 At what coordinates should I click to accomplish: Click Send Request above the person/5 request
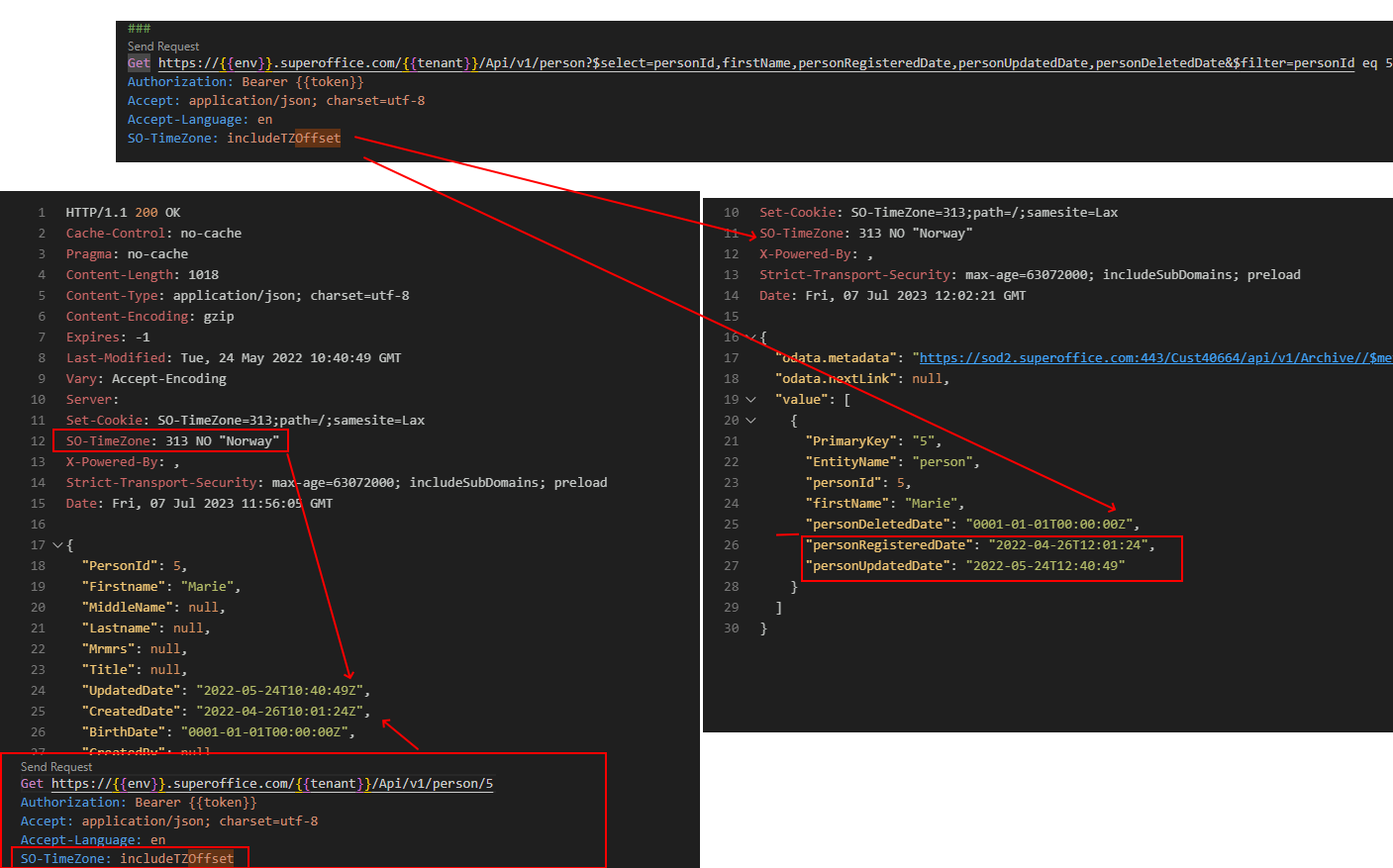point(56,767)
